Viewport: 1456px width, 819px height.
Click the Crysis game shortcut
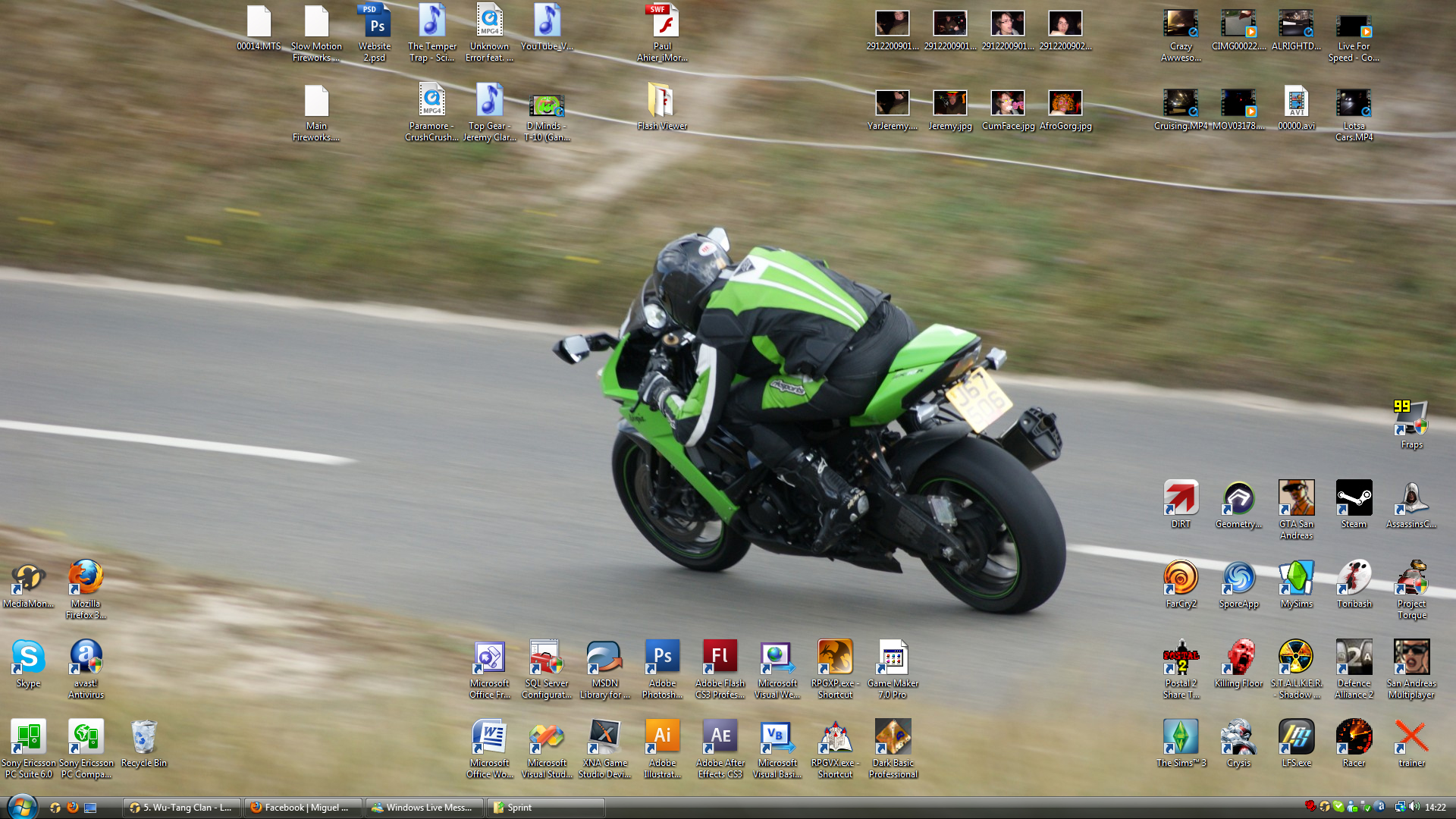coord(1238,737)
